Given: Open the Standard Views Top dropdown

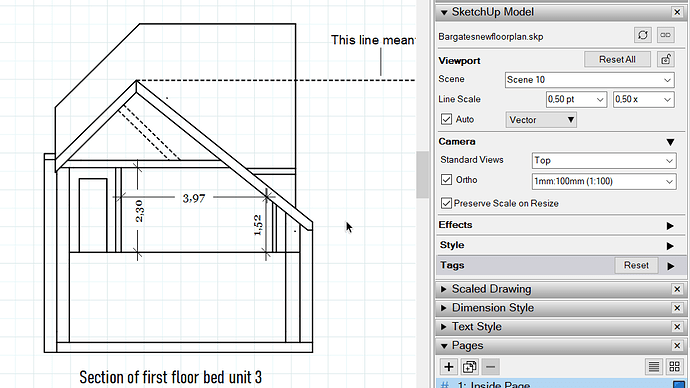Looking at the screenshot, I should [x=604, y=161].
